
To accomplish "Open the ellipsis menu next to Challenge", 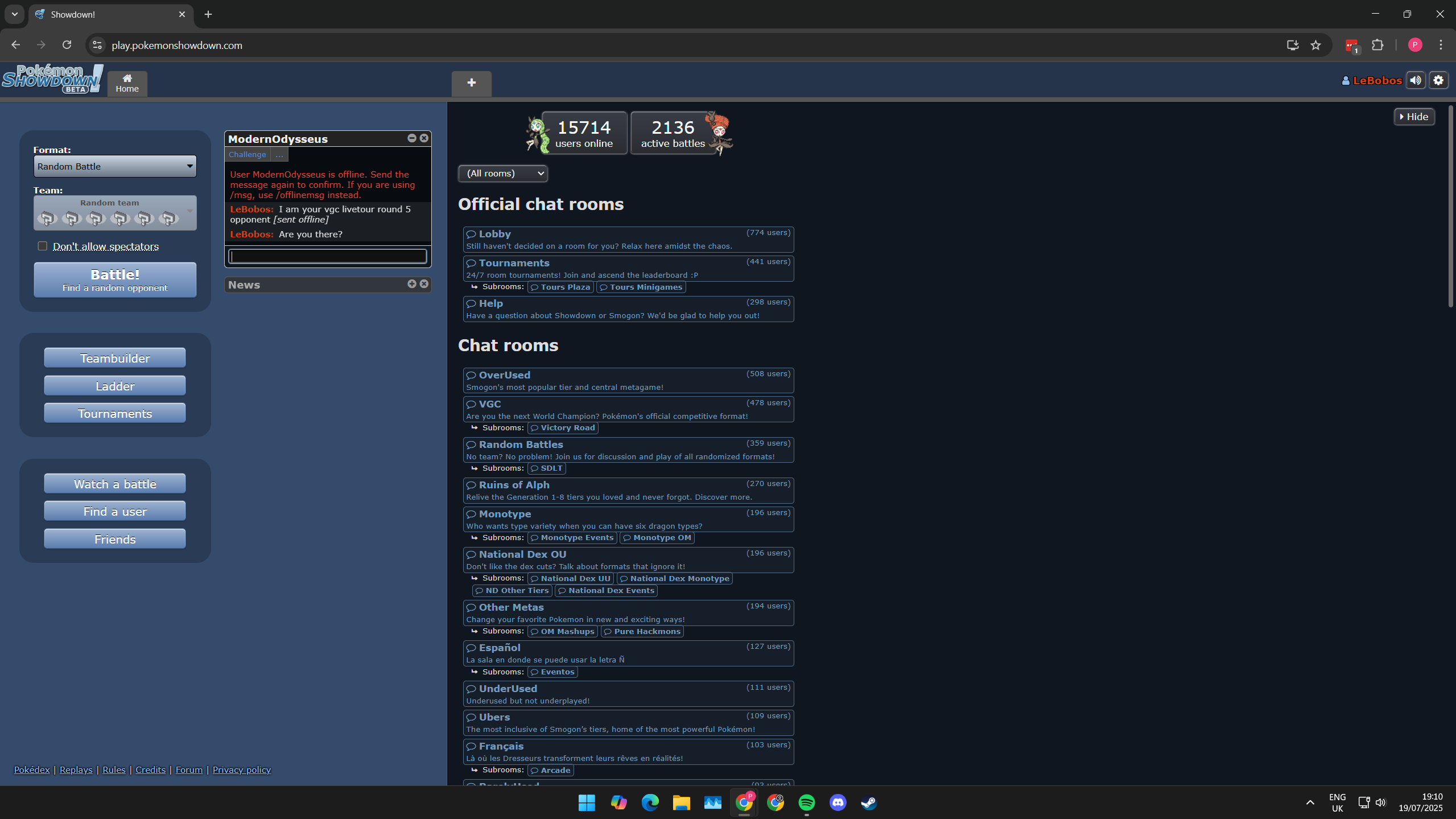I will 279,154.
